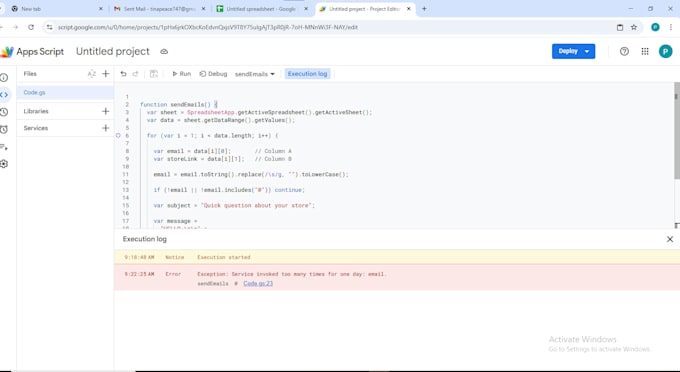Open the Triggers alarm clock icon
This screenshot has height=372, width=680.
coord(4,129)
